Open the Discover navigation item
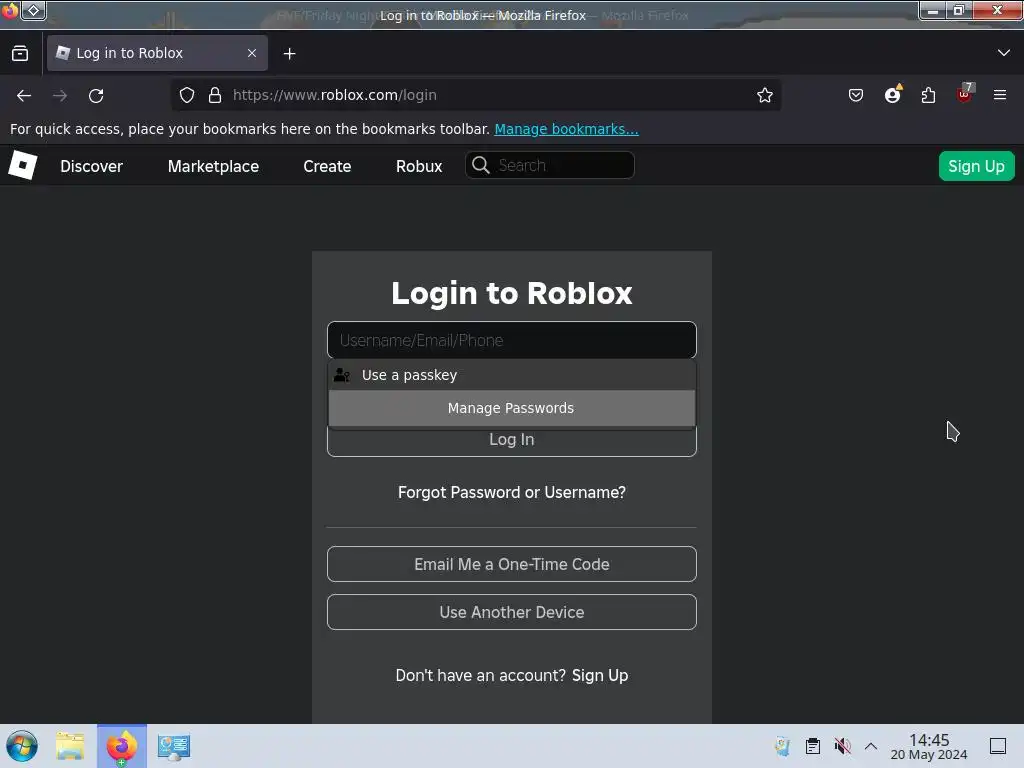The image size is (1024, 768). [x=91, y=167]
